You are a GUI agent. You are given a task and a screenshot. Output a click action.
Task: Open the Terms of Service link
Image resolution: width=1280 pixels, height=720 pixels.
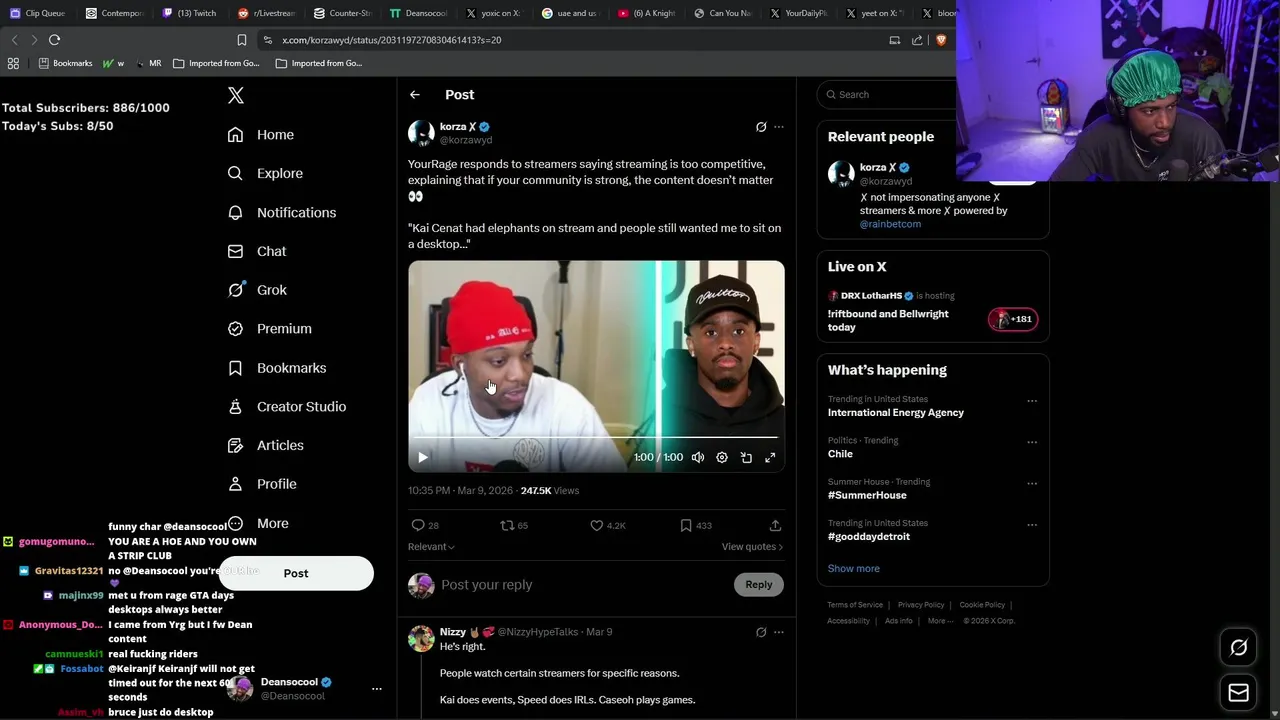point(855,605)
